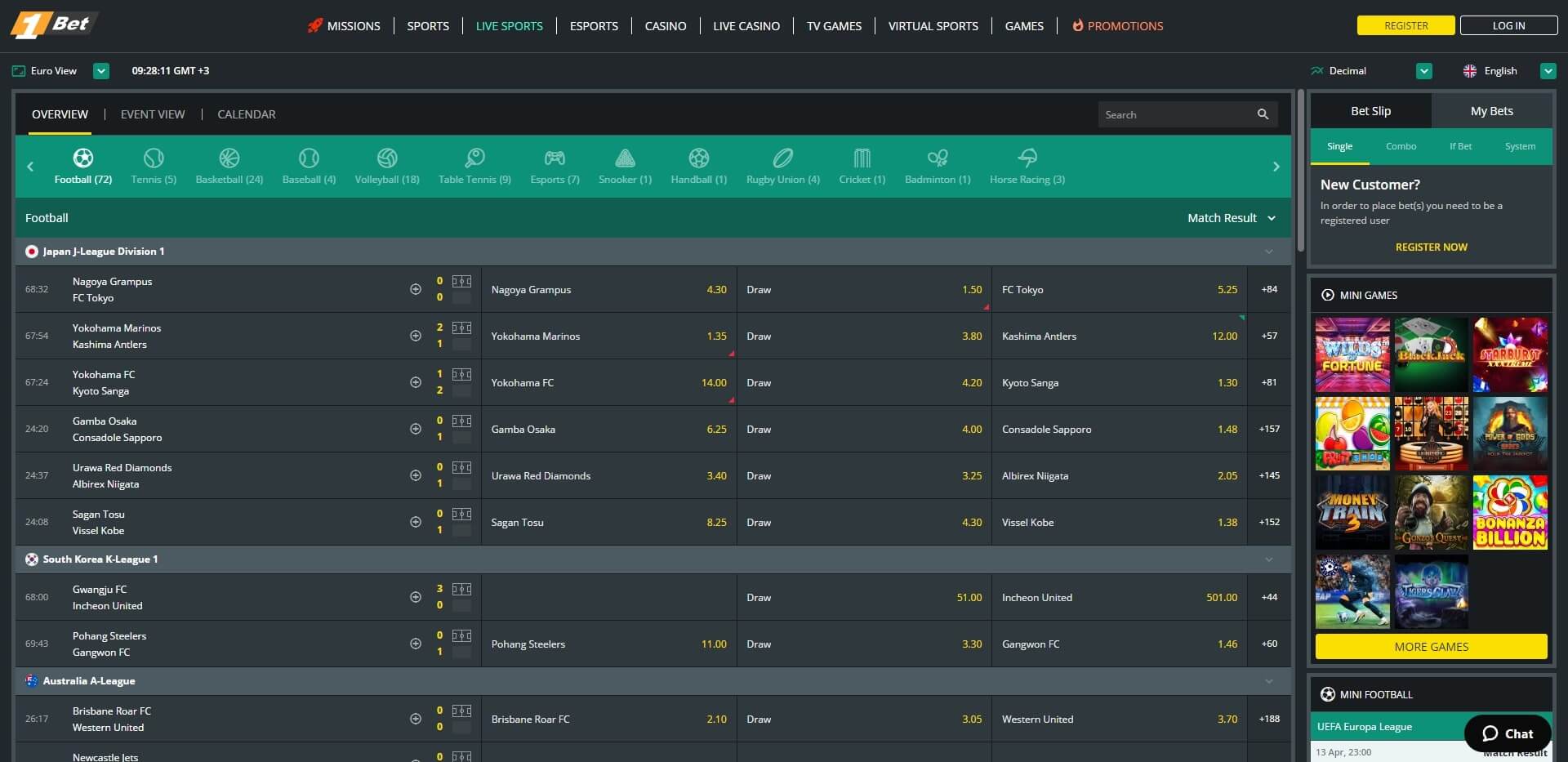1568x762 pixels.
Task: Open pitch view for Yokohama Marinos match
Action: pos(461,328)
